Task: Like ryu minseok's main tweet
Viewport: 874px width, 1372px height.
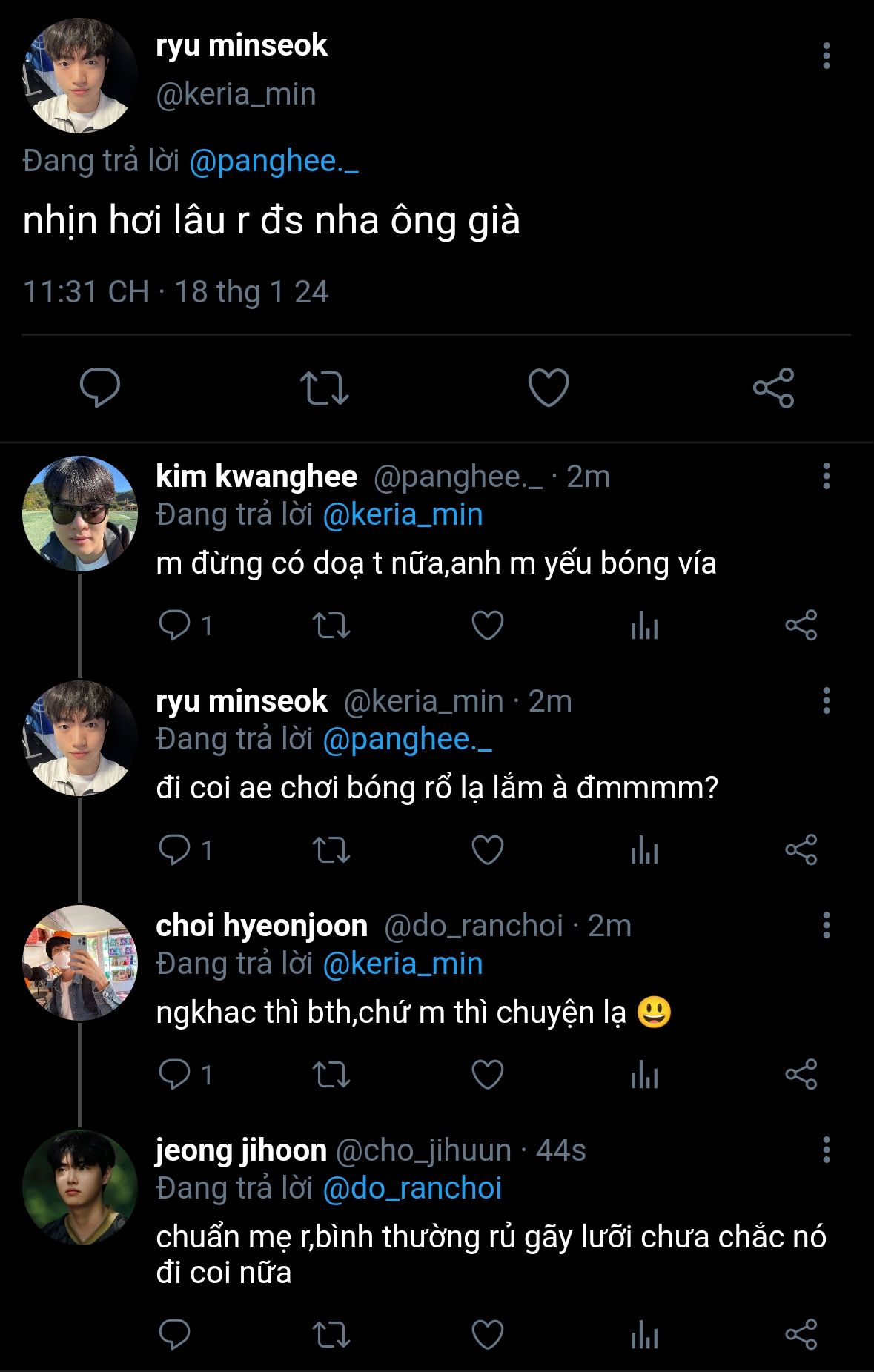Action: pos(548,388)
